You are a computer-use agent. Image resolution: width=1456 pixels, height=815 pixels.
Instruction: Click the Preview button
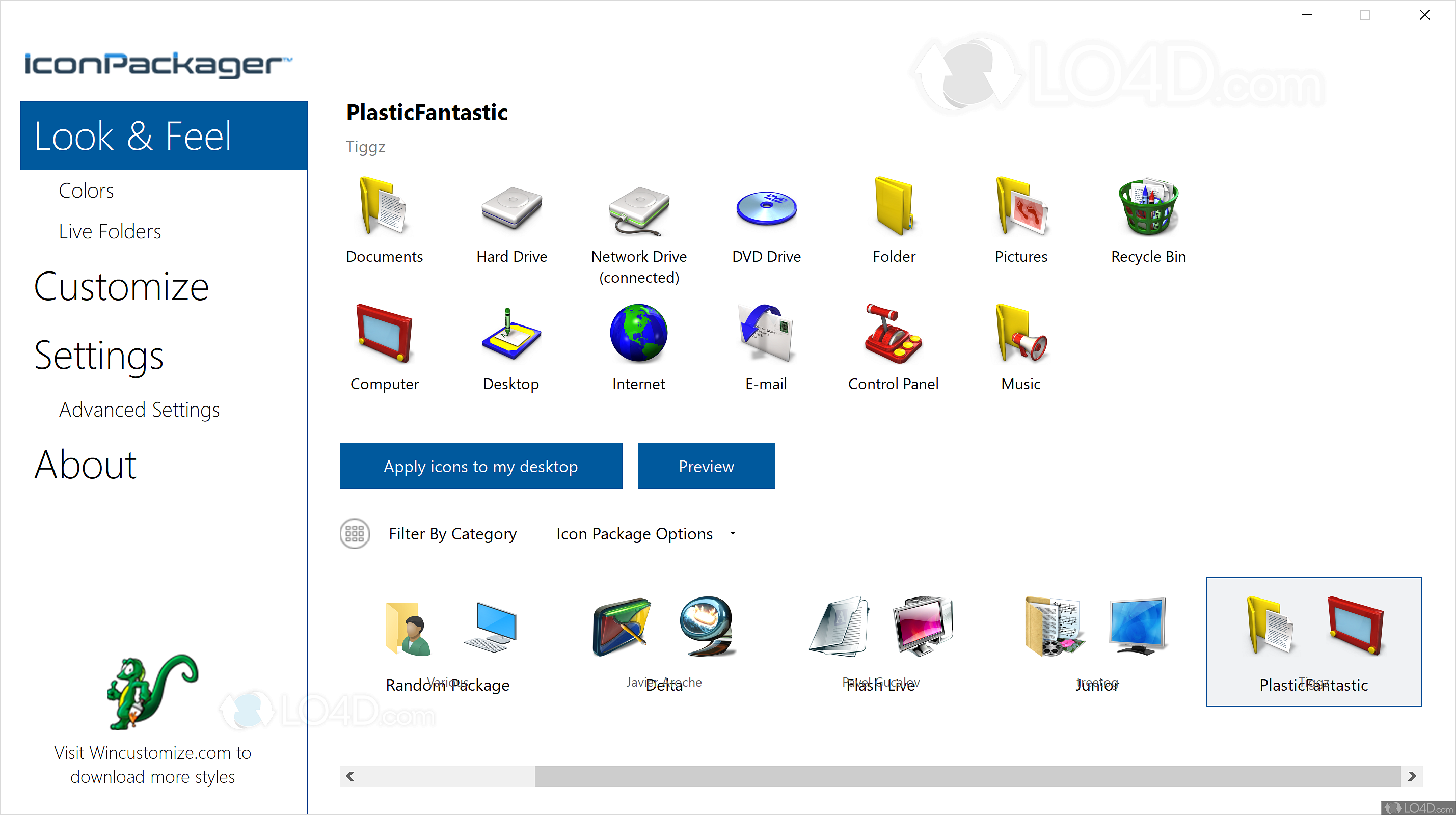click(x=705, y=465)
